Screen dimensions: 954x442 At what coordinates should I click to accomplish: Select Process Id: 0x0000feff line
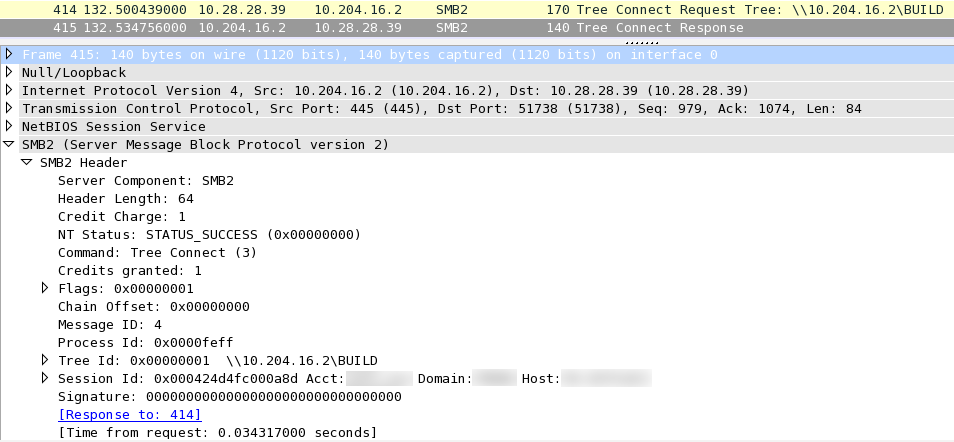tap(145, 342)
